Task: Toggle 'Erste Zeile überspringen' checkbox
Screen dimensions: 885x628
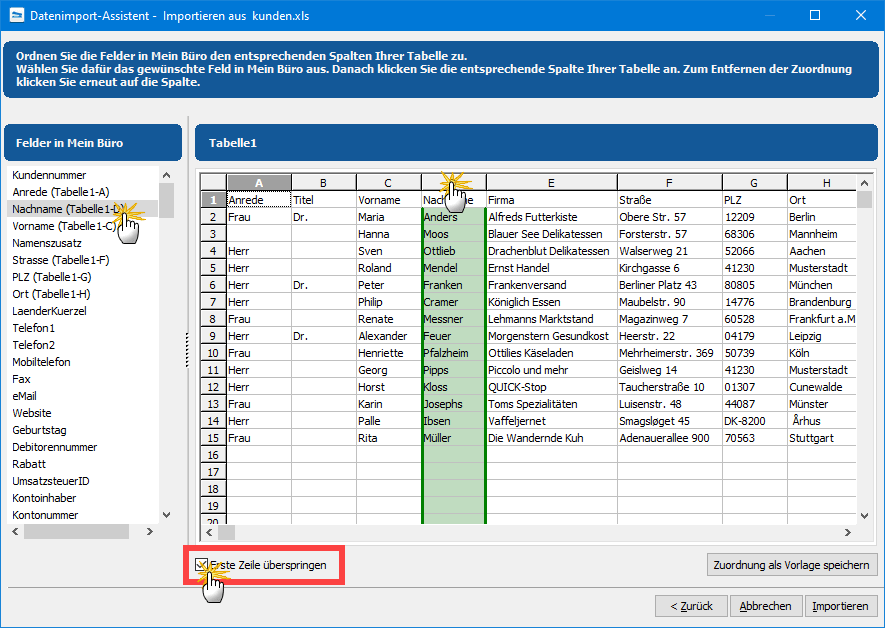Action: [x=201, y=565]
